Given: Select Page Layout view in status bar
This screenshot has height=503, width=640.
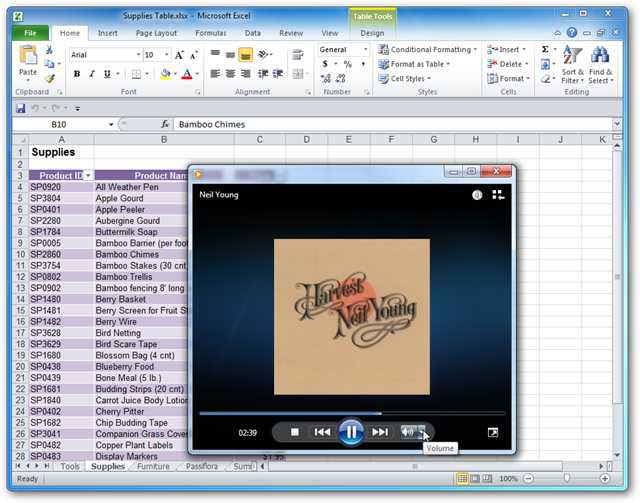Looking at the screenshot, I should point(475,479).
